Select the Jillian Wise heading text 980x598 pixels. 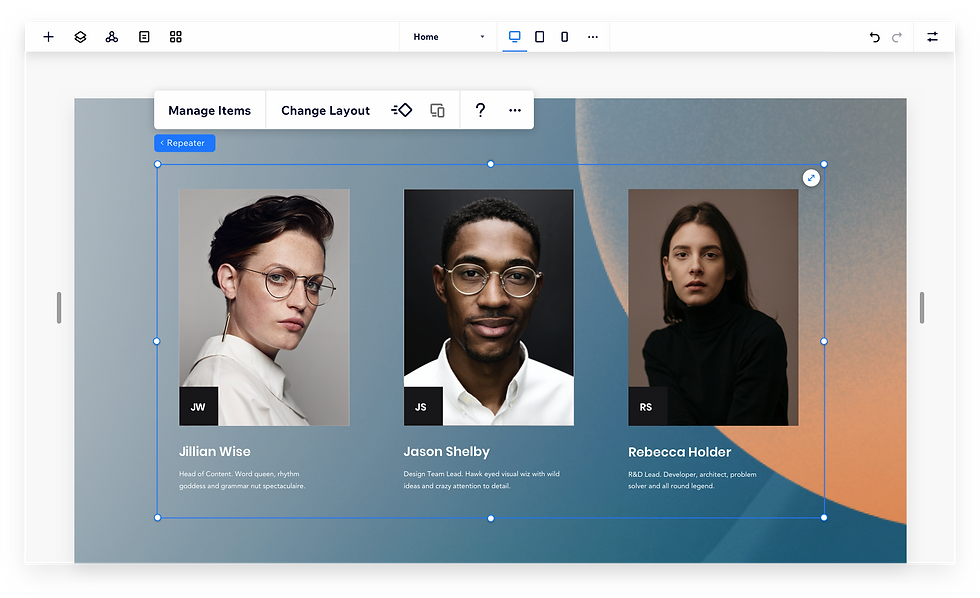click(214, 451)
